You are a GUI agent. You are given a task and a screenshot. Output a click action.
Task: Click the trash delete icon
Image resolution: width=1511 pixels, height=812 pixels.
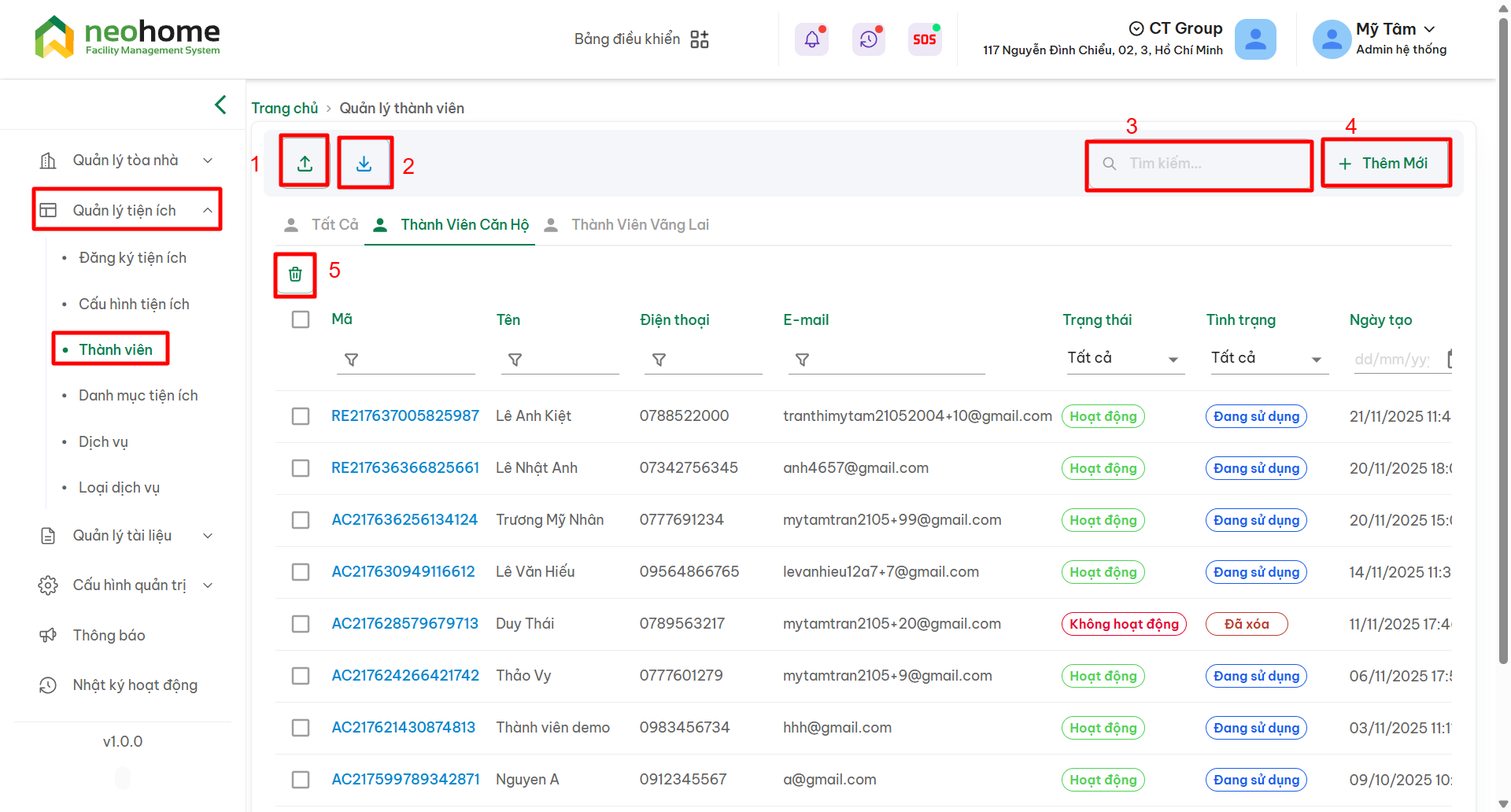pos(295,274)
